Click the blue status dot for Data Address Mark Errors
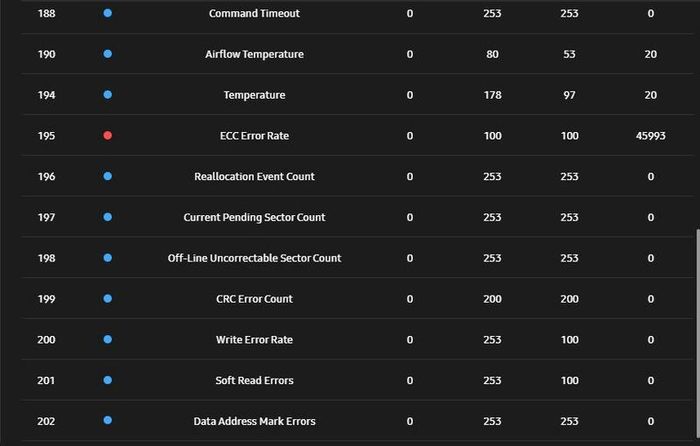The image size is (700, 446). click(x=108, y=420)
